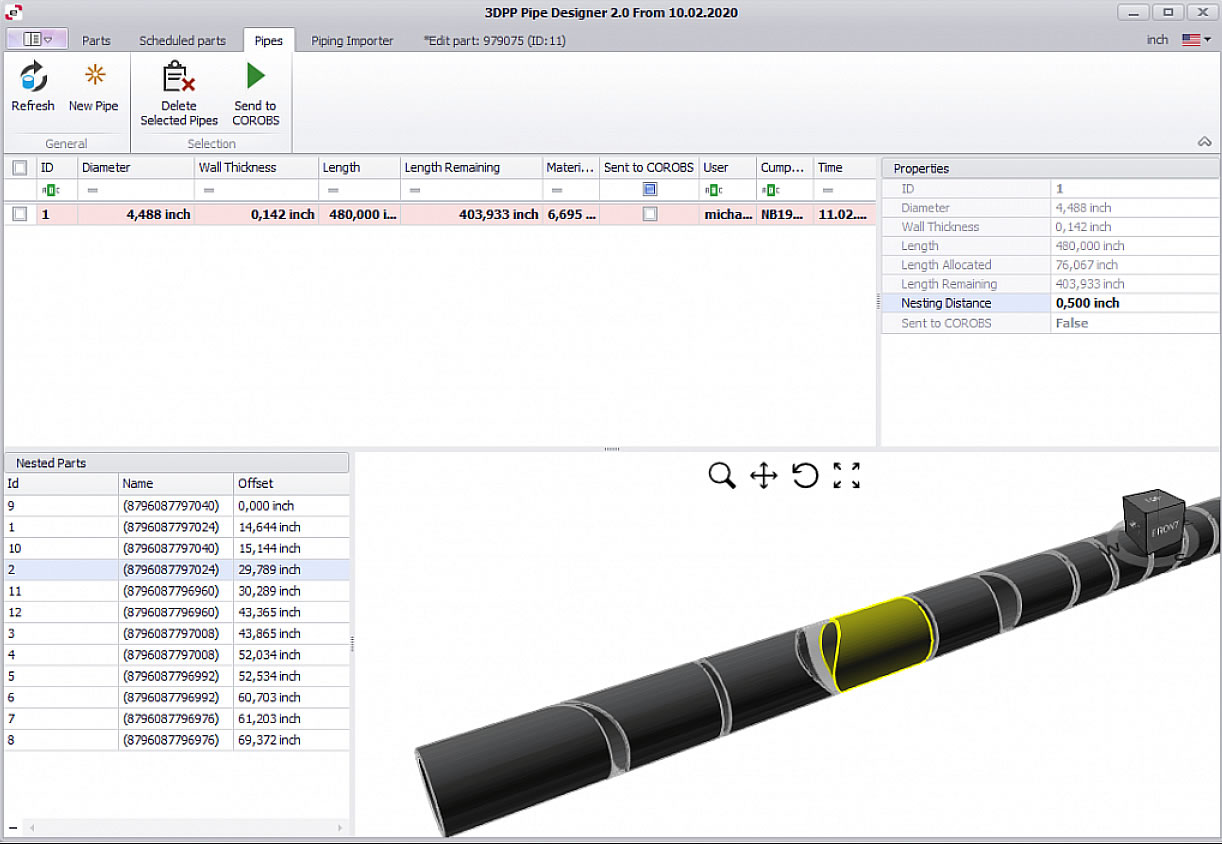
Task: Edit the Nesting Distance value field
Action: [x=1133, y=303]
